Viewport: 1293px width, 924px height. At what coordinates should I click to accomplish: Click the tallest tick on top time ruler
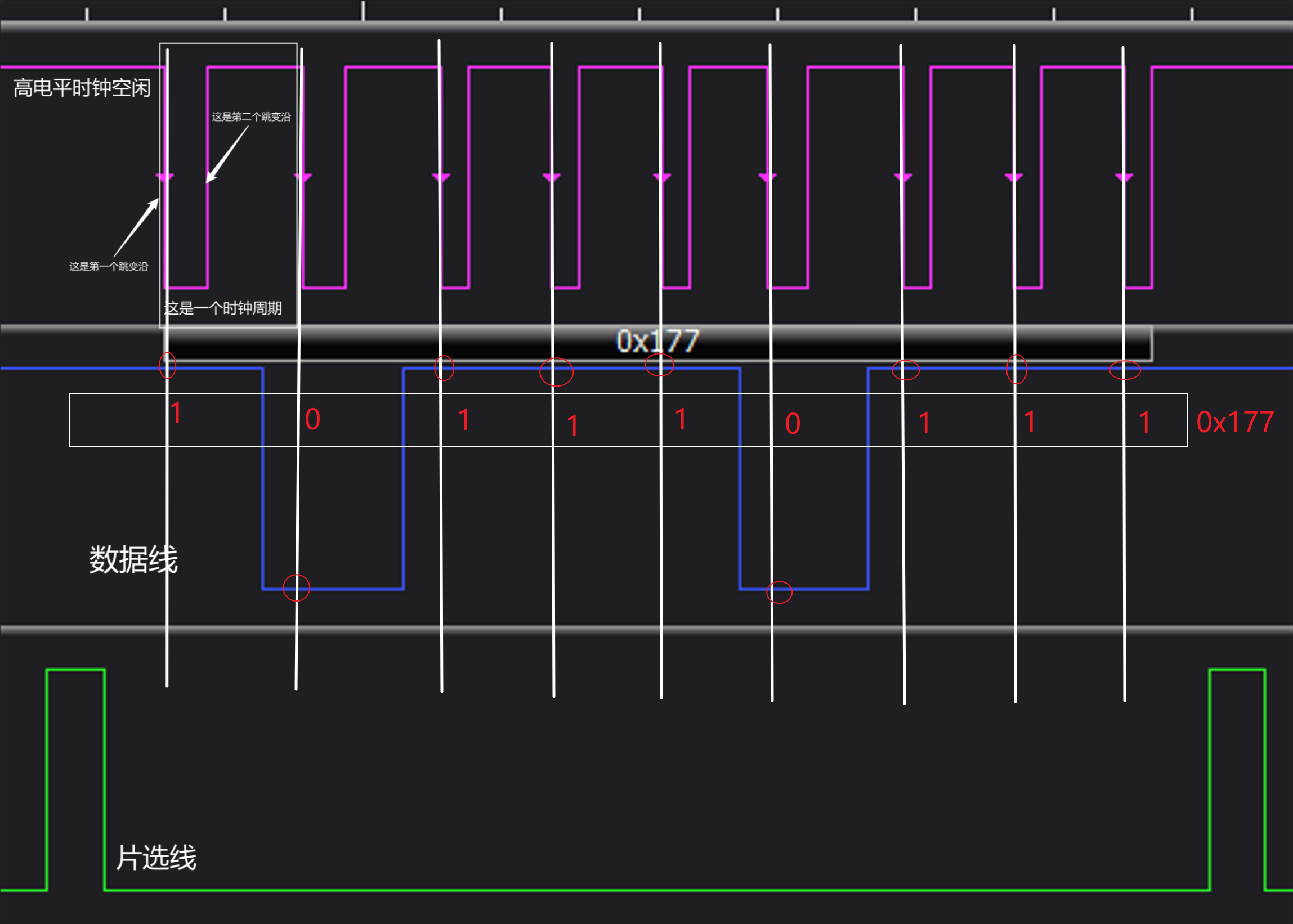363,10
